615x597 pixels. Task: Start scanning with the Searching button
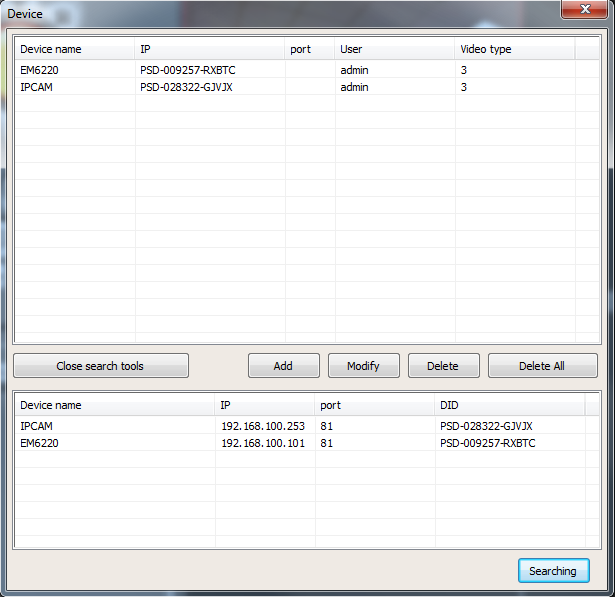553,570
